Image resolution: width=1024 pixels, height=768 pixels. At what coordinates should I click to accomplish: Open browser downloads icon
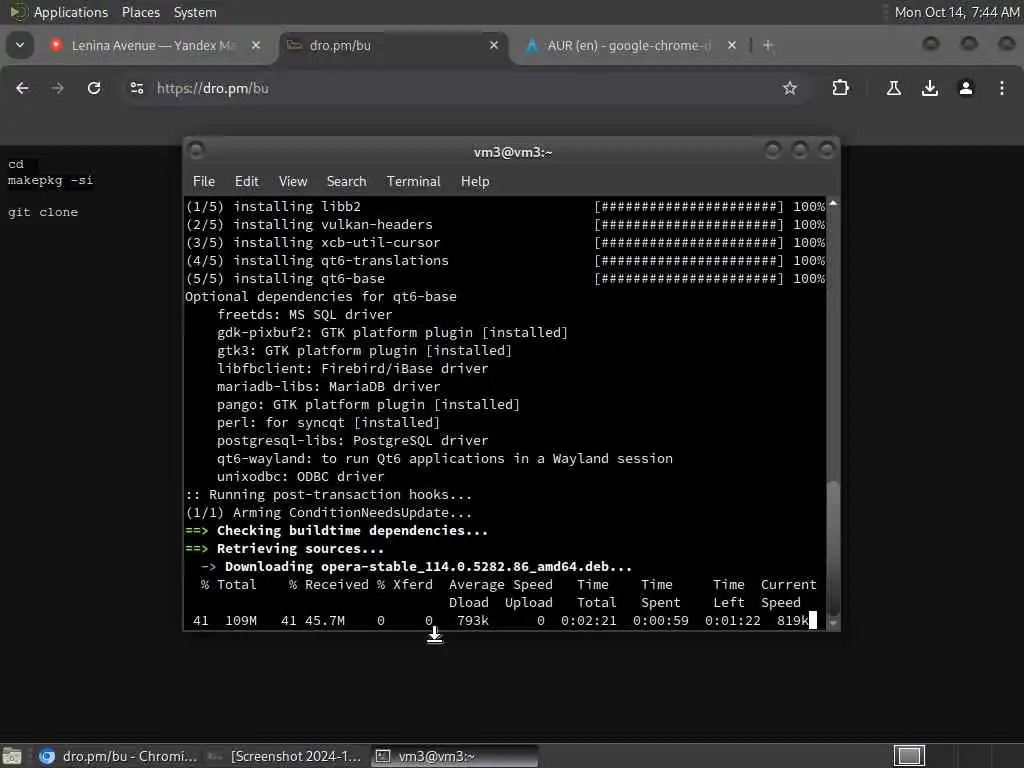click(x=929, y=88)
